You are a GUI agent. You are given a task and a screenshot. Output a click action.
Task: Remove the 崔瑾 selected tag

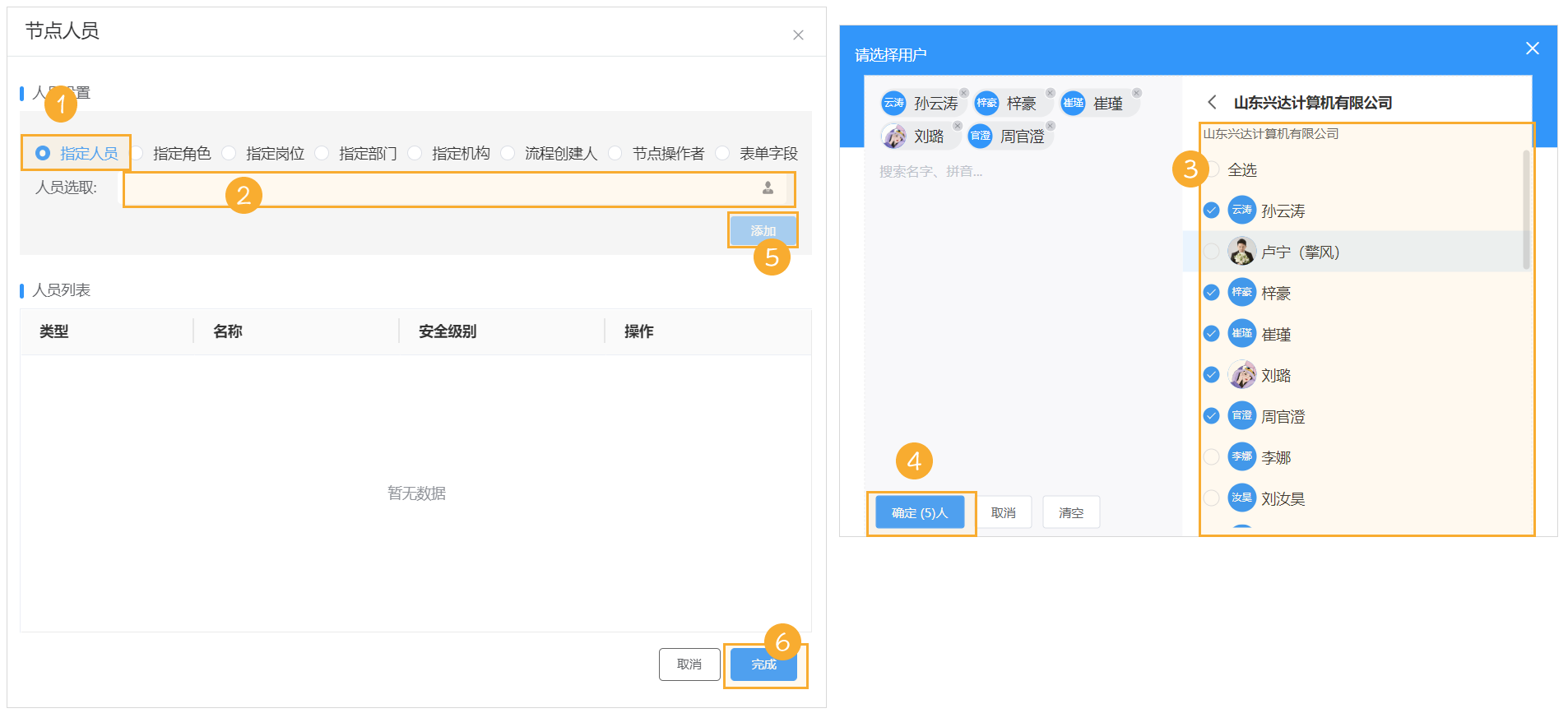[x=1137, y=93]
